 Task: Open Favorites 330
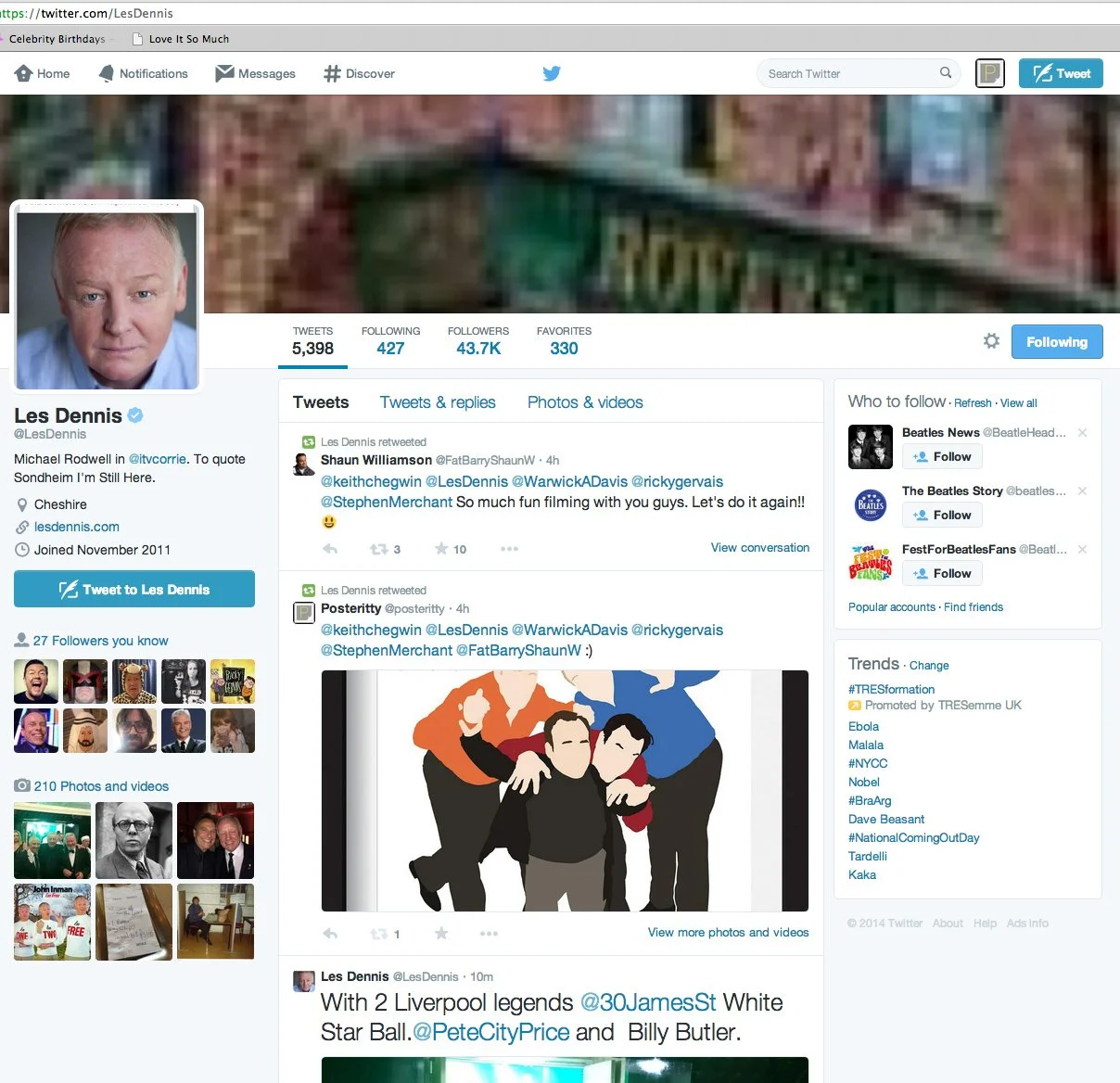564,341
